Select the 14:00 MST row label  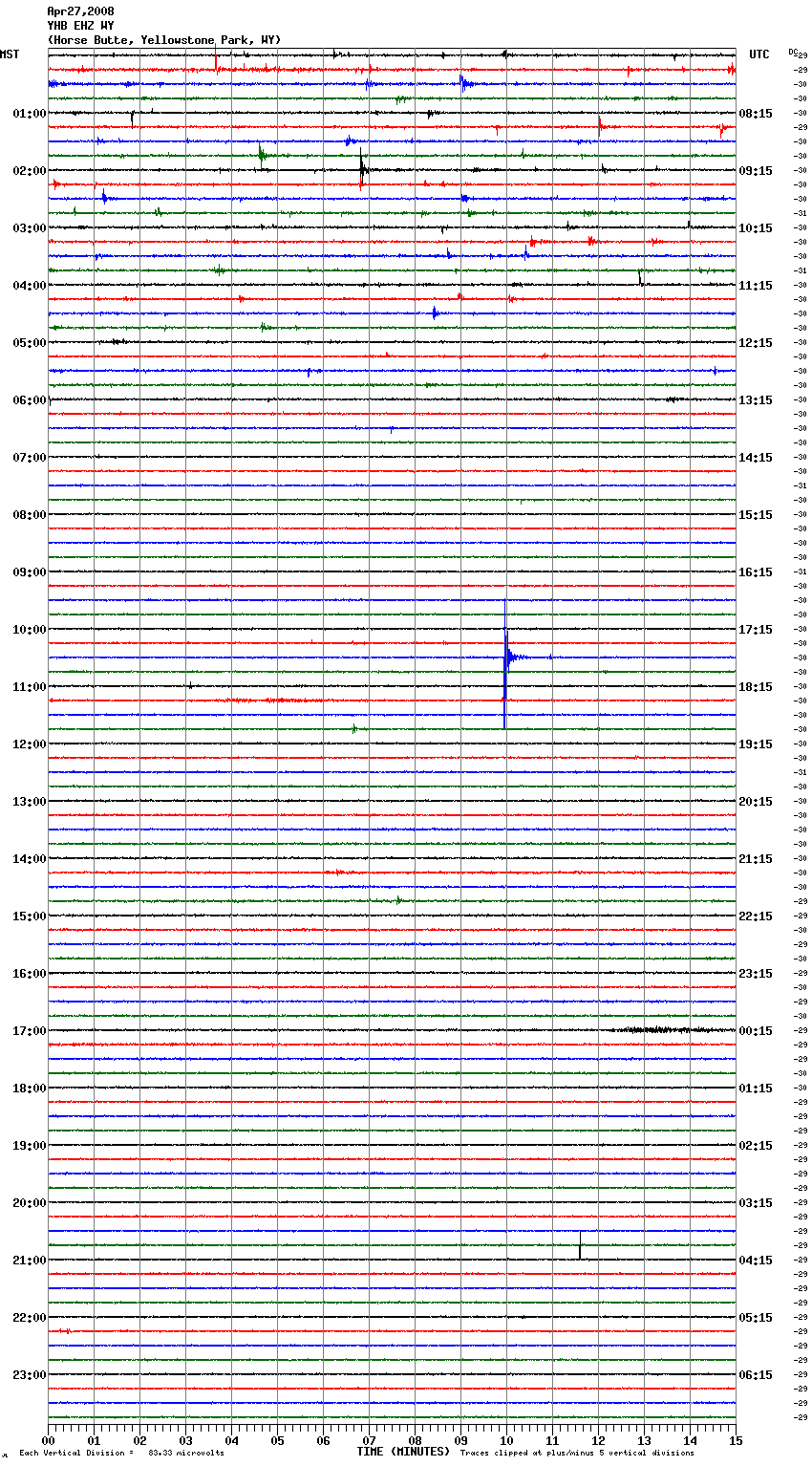(x=30, y=859)
